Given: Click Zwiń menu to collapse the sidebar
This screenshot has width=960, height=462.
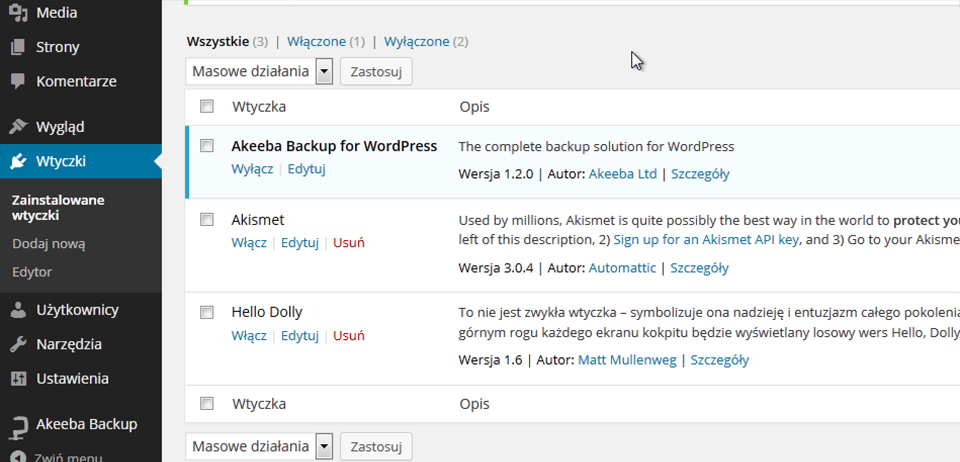Looking at the screenshot, I should 67,457.
